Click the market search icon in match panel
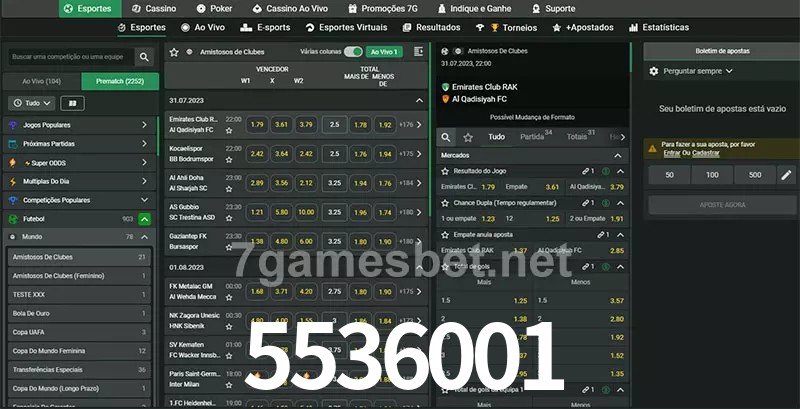This screenshot has width=800, height=409. 447,137
